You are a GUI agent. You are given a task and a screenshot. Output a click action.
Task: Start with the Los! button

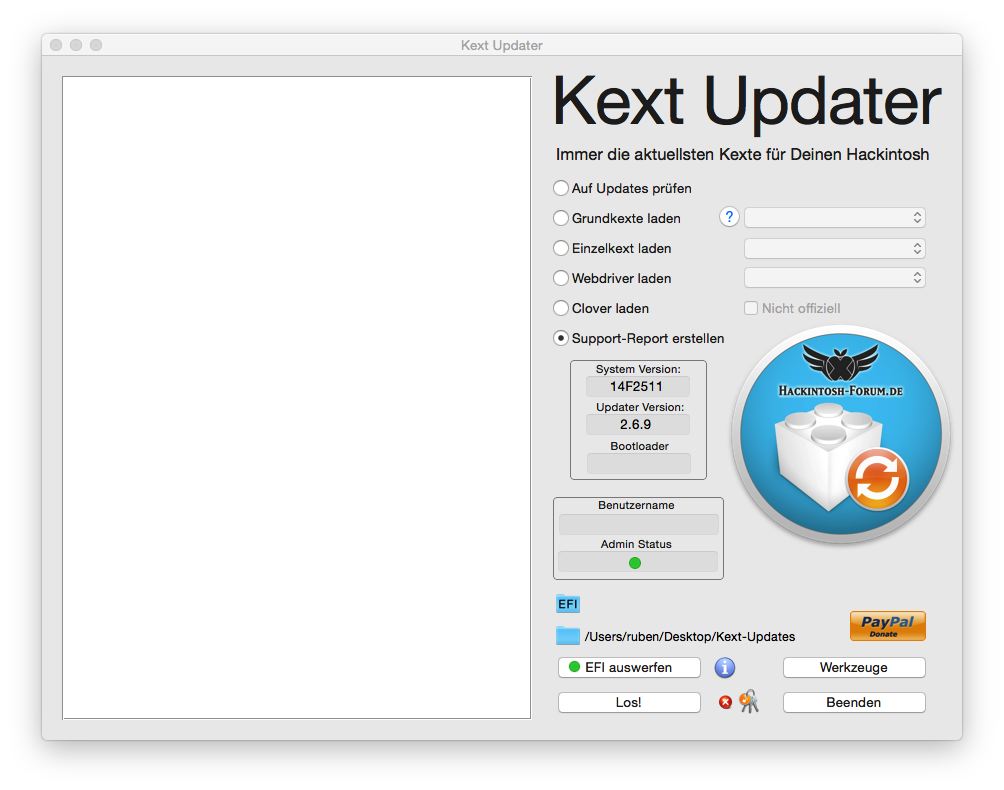[x=629, y=702]
